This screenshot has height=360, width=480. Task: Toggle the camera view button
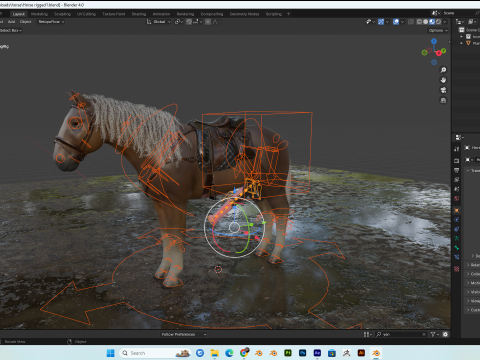point(443,90)
